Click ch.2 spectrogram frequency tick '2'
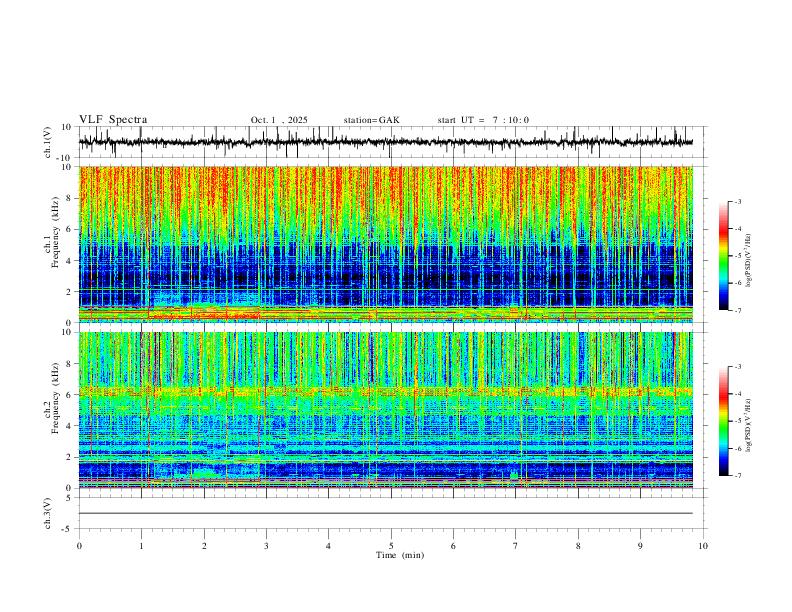This screenshot has width=792, height=612. 70,457
